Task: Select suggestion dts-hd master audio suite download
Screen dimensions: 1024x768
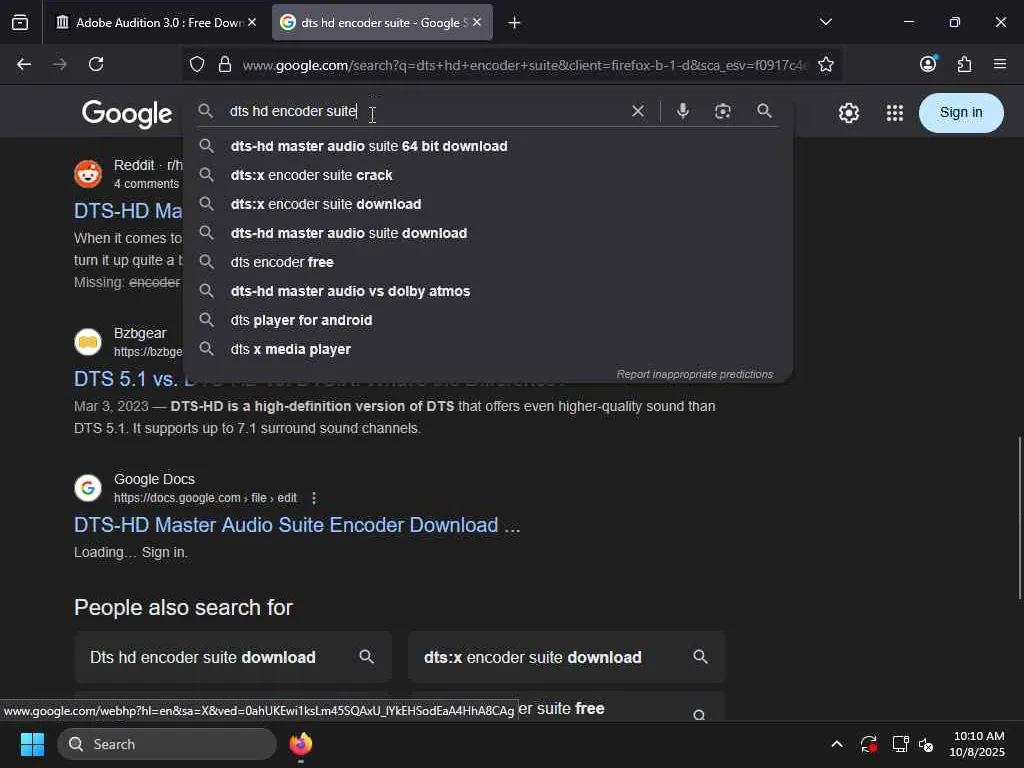Action: click(x=488, y=233)
